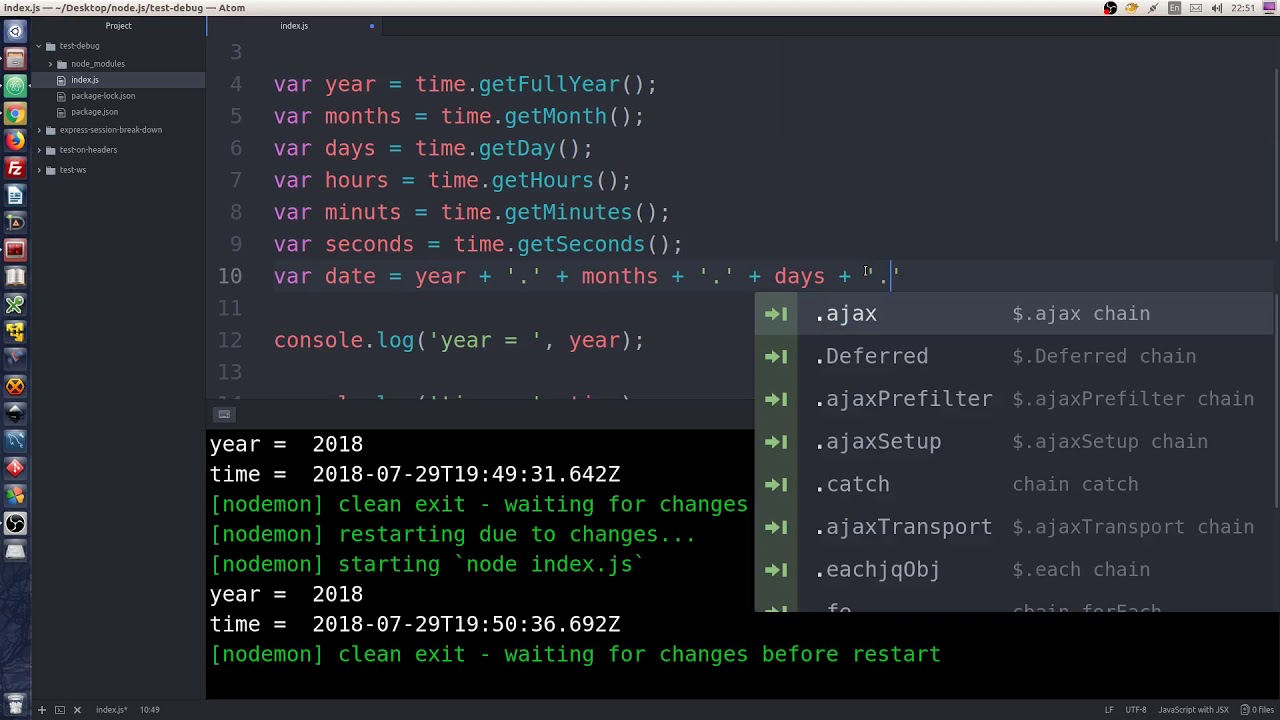
Task: Open the session menu icon at top right
Action: coord(1268,8)
